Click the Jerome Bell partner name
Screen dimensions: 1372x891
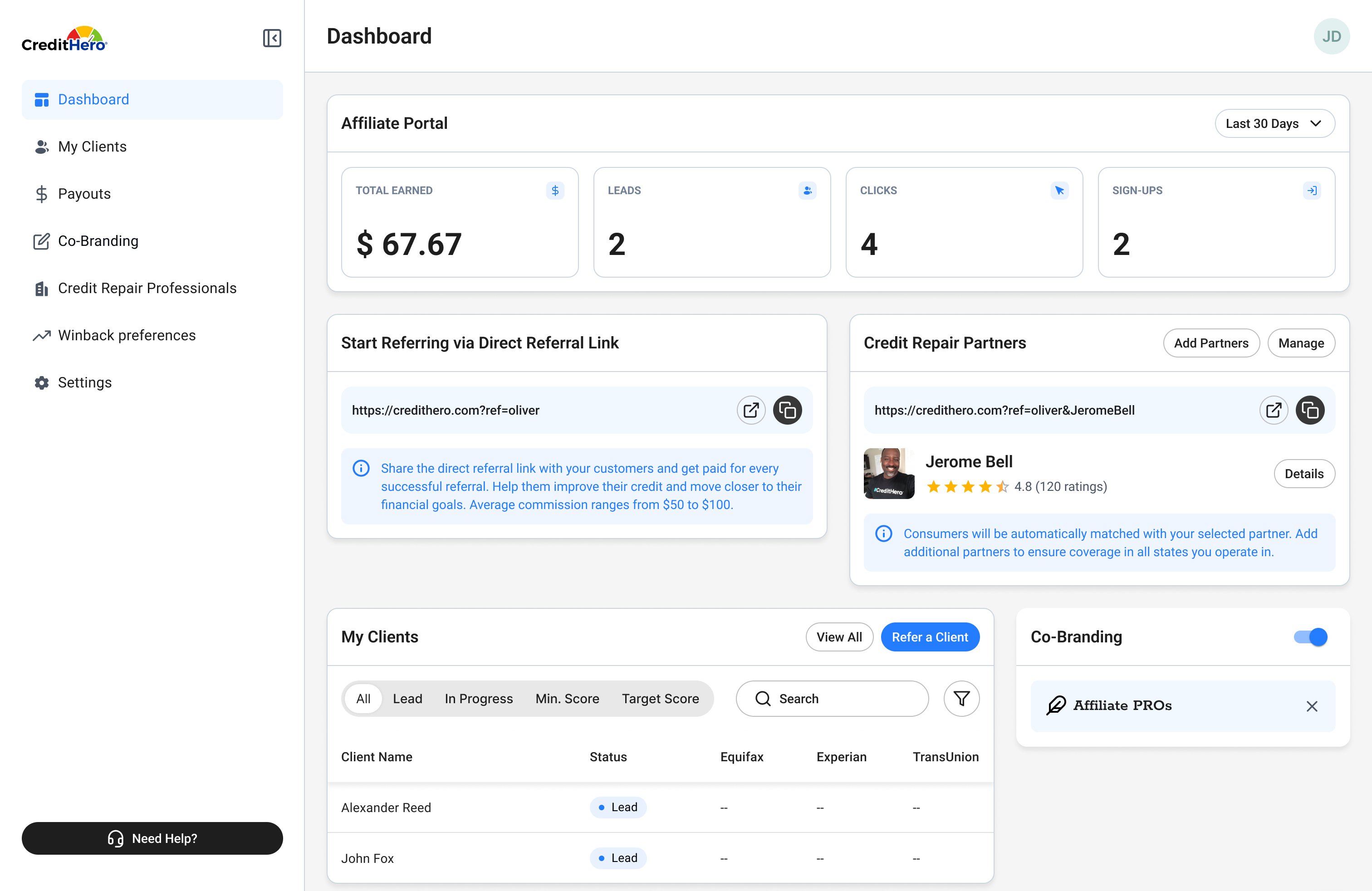969,462
